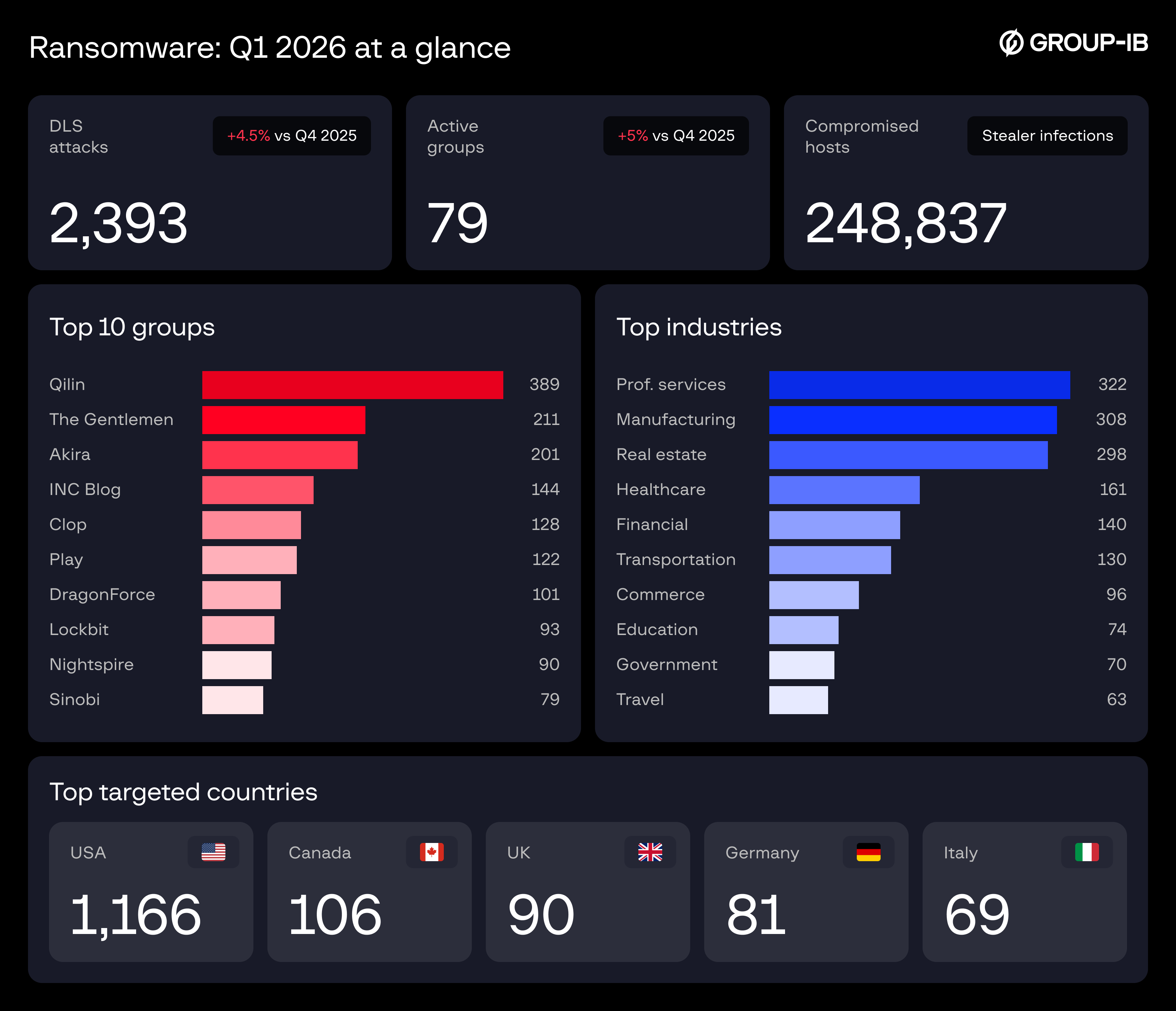
Task: Select the Lockbit bar
Action: point(238,630)
